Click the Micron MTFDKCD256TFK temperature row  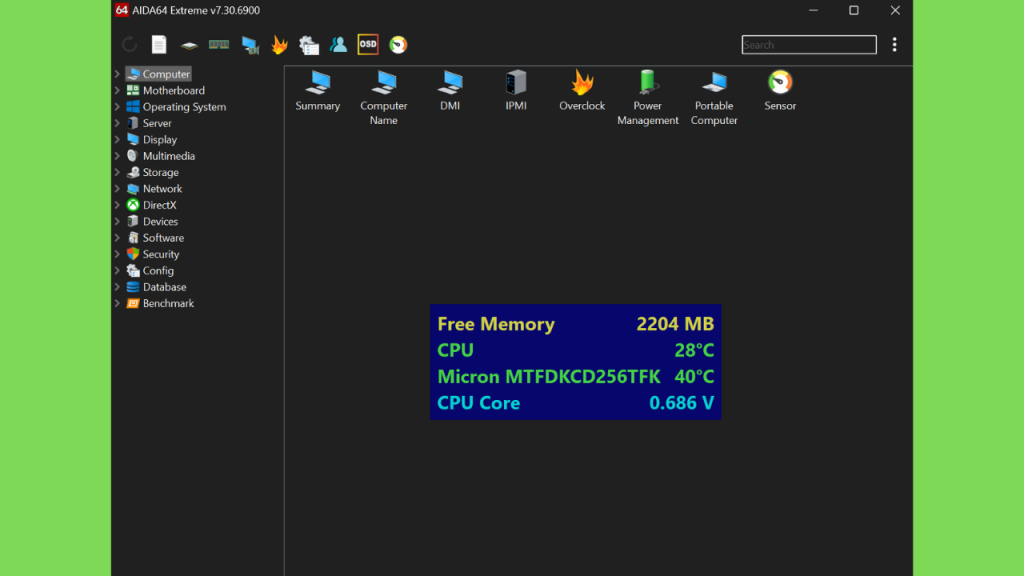point(575,376)
